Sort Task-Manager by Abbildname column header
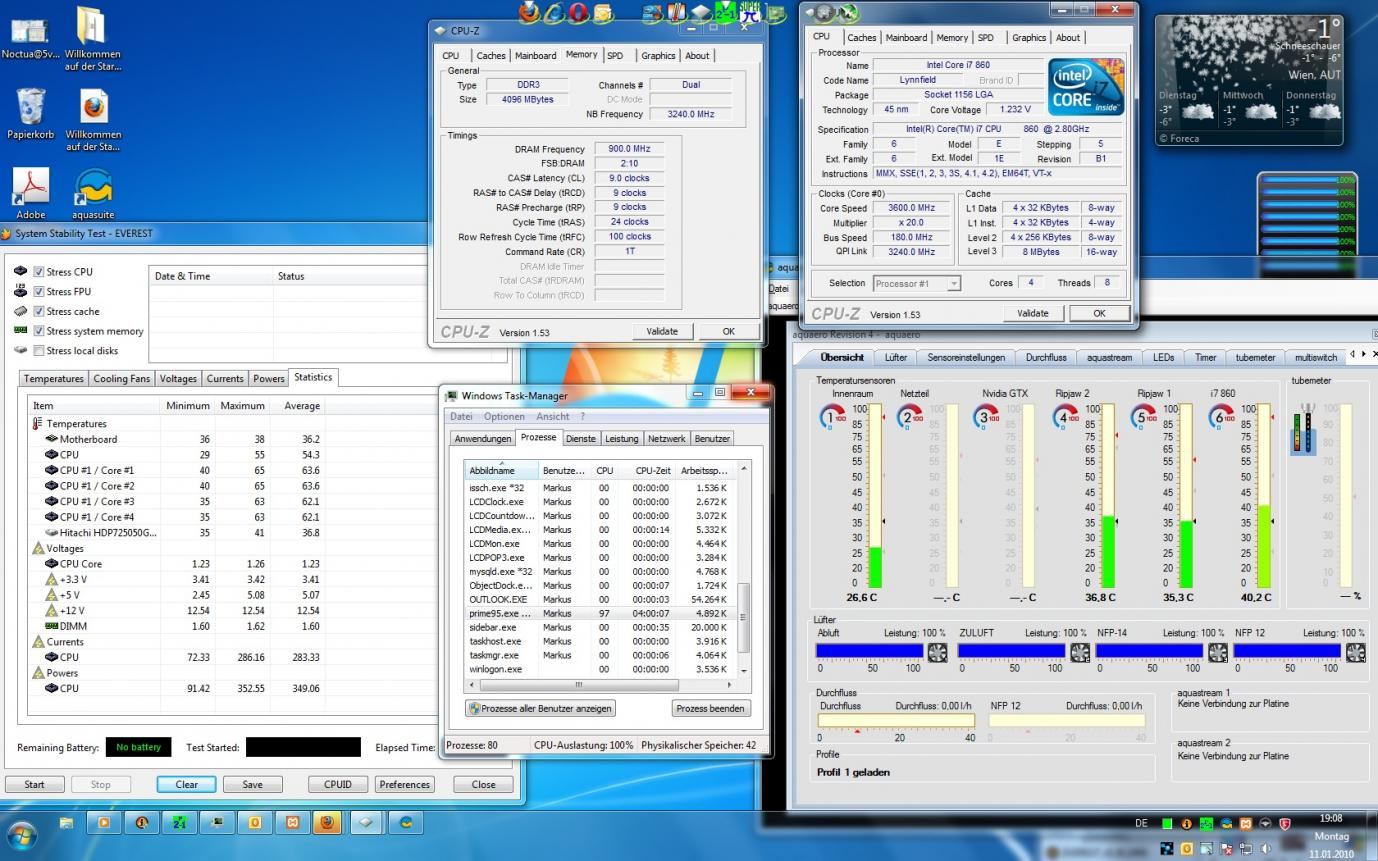 click(x=501, y=470)
